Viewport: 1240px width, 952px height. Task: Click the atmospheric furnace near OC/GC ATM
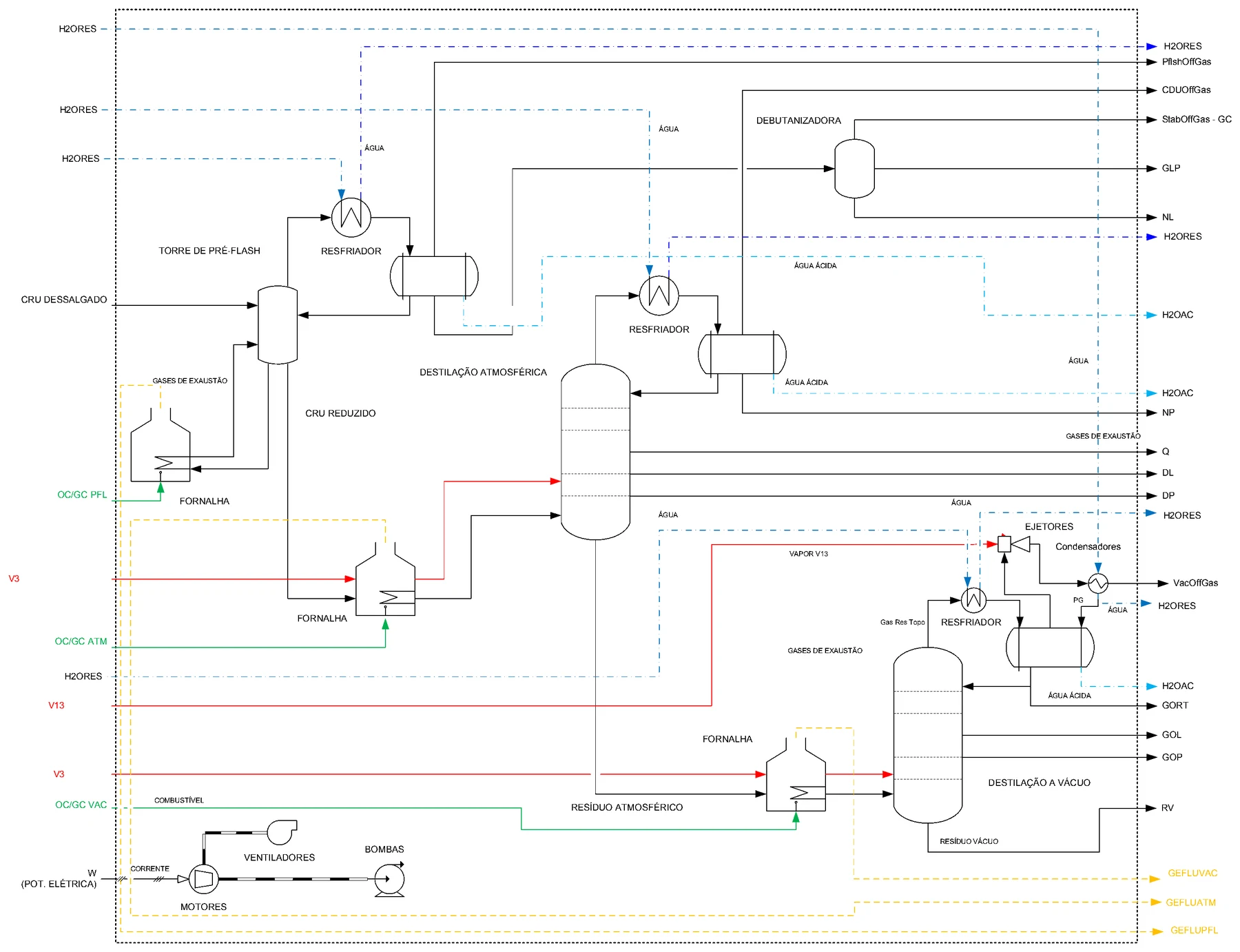coord(385,579)
